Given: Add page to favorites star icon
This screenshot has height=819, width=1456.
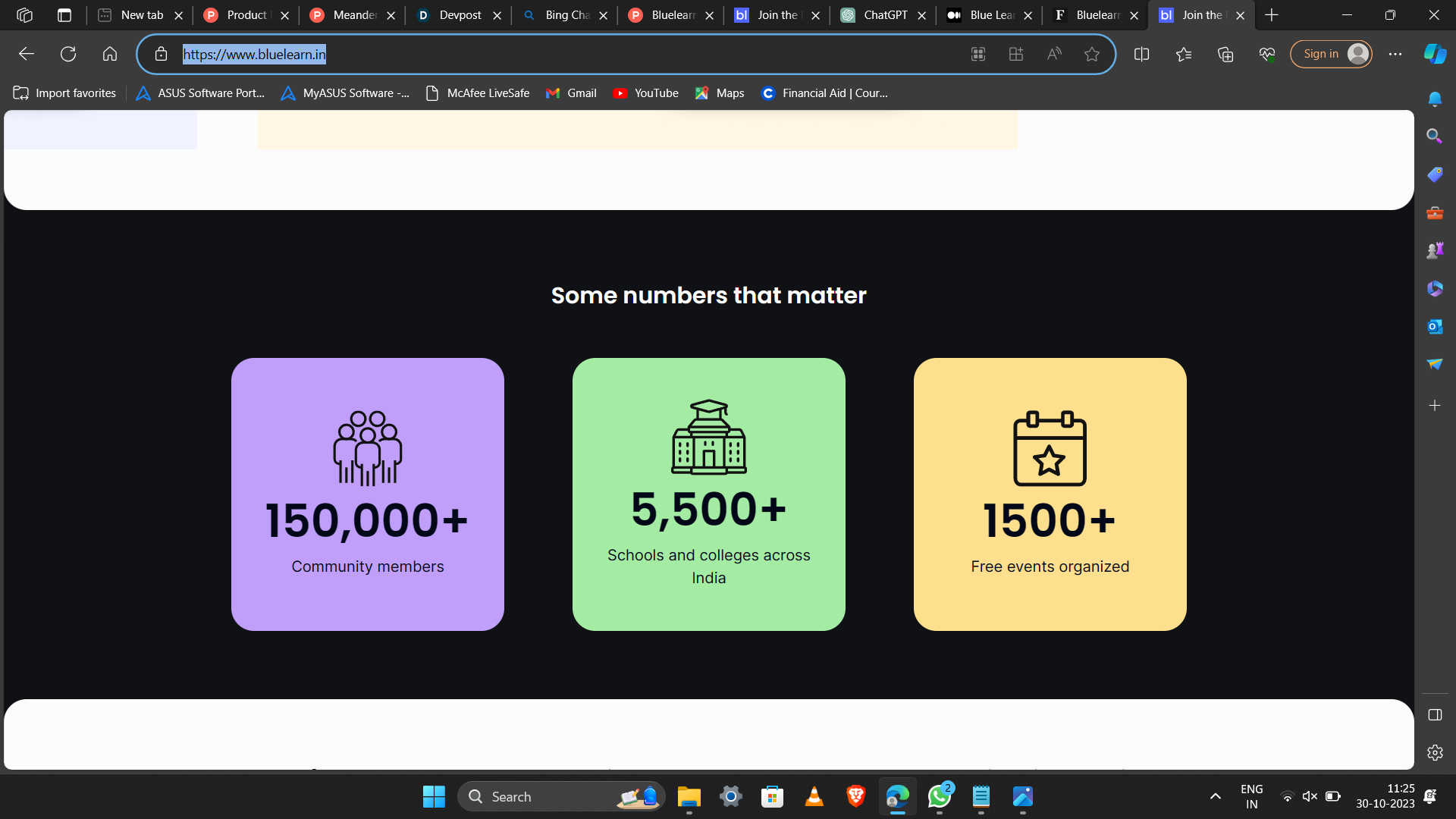Looking at the screenshot, I should pyautogui.click(x=1092, y=54).
